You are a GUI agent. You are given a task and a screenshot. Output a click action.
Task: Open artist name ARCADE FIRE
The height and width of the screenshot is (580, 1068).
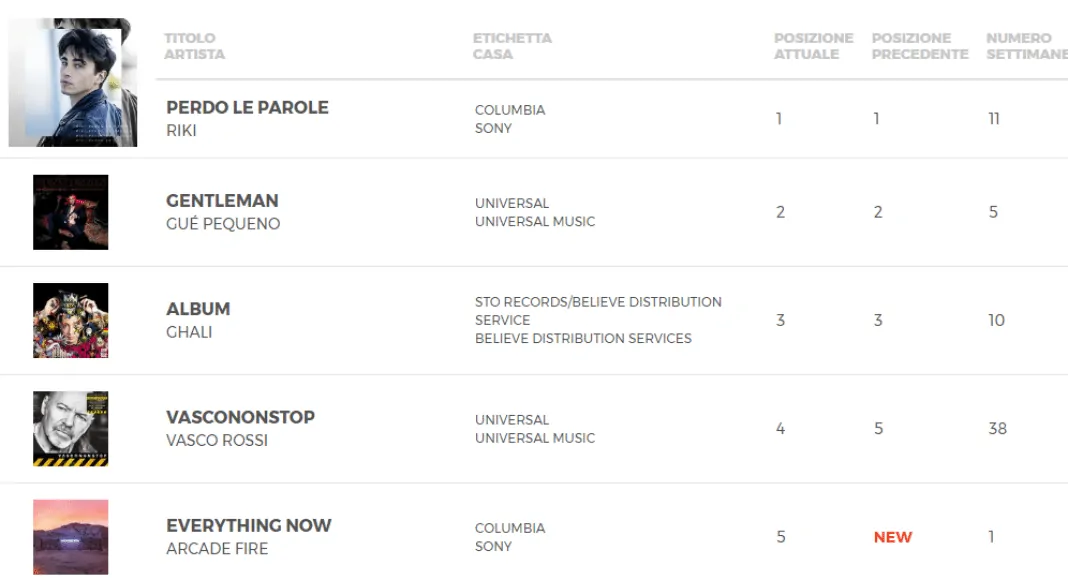coord(217,548)
